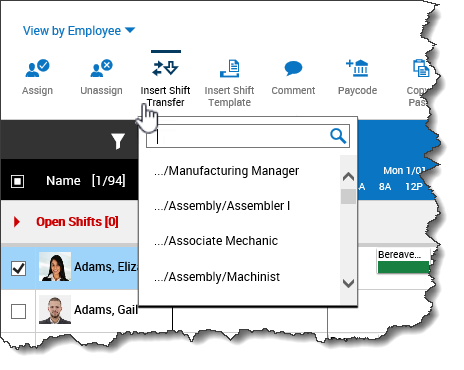
Task: Click the Assign icon
Action: [x=37, y=68]
